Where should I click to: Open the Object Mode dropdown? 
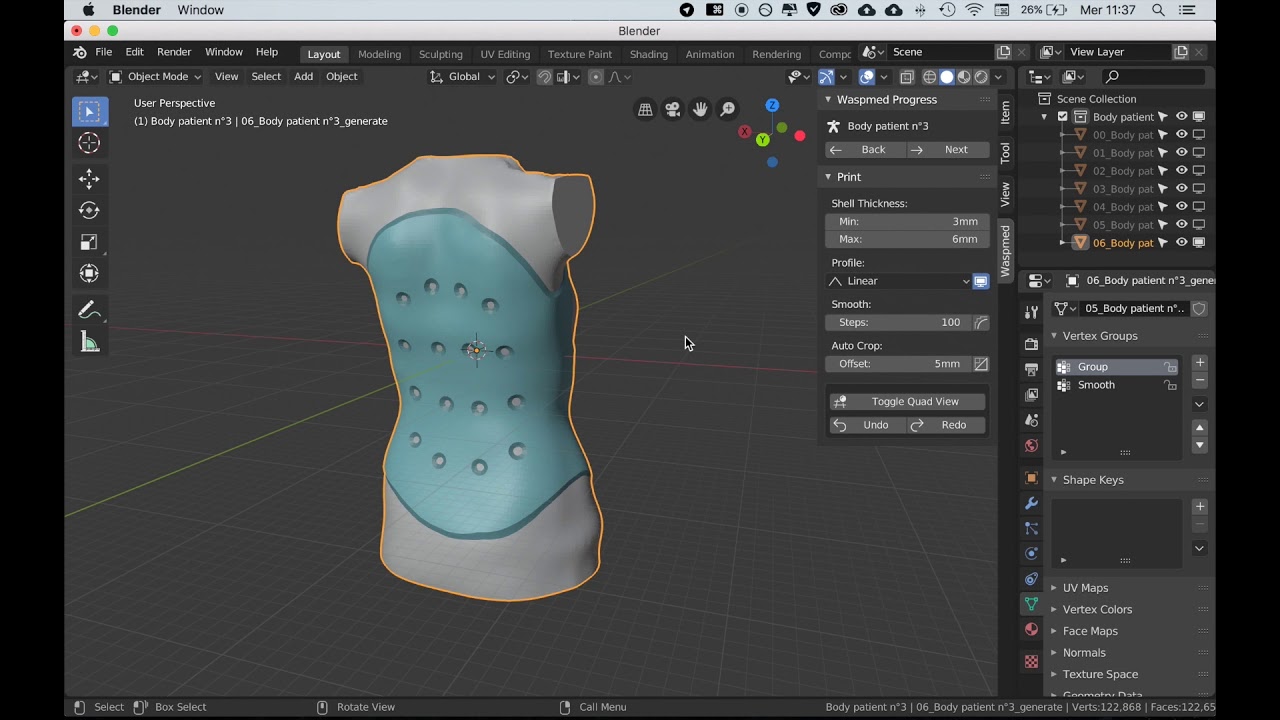(156, 77)
